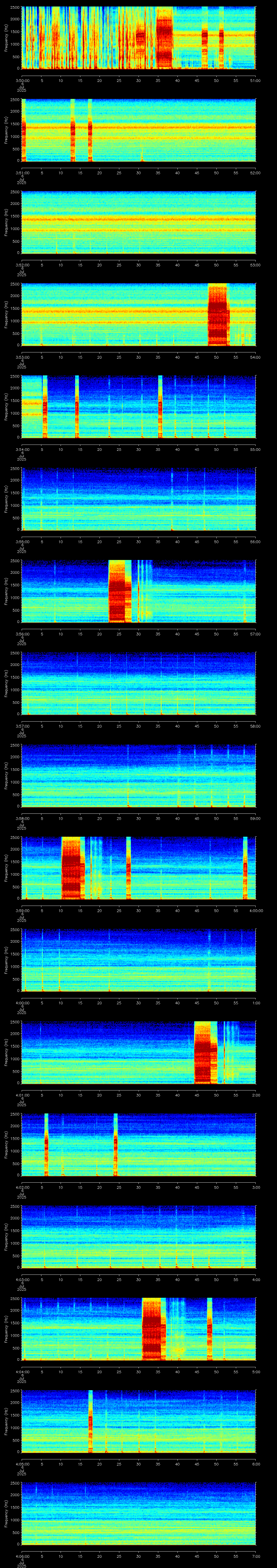The width and height of the screenshot is (277, 1568).
Task: Click the narrow burst in the 4:05 panel
Action: coord(90,1421)
